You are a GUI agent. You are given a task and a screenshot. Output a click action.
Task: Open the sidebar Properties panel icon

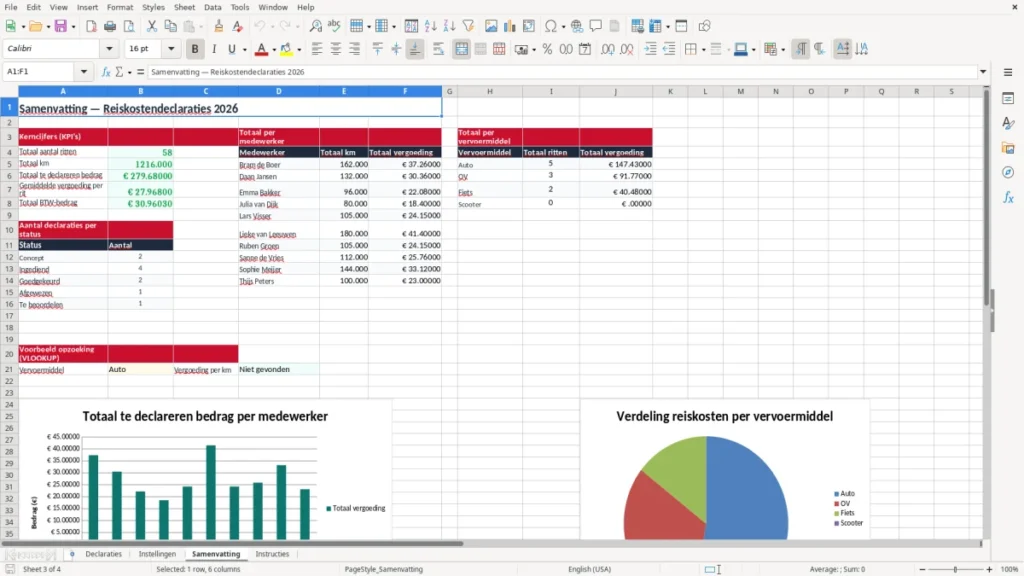click(x=1008, y=98)
